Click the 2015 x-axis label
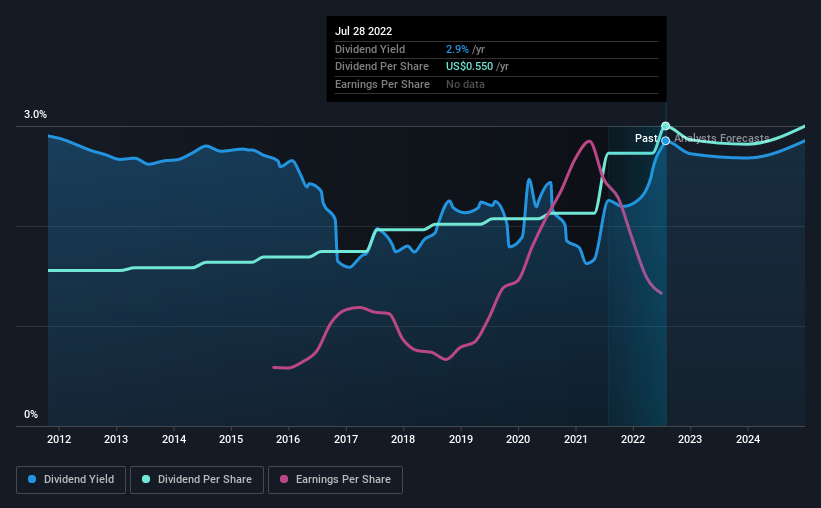This screenshot has width=821, height=508. coord(231,439)
